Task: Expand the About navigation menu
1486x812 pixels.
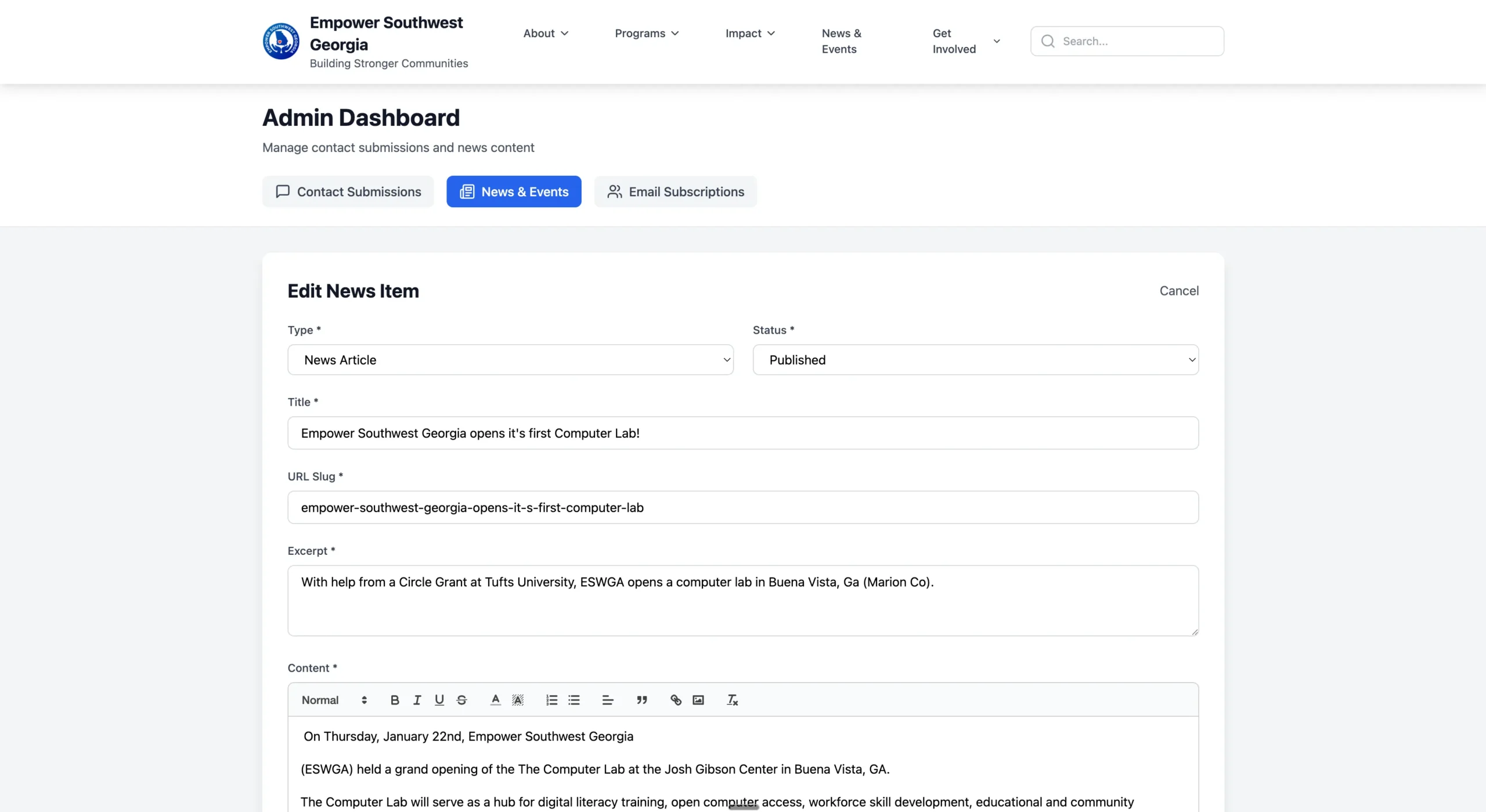Action: [546, 33]
